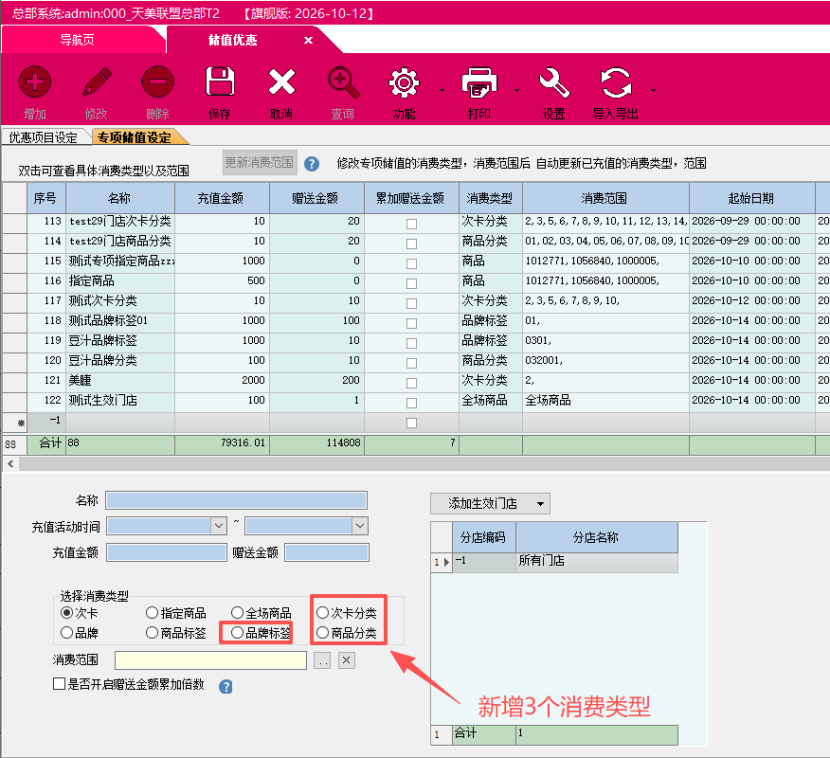Click the help icon beside 更新消费范围
This screenshot has width=830, height=758.
point(312,164)
